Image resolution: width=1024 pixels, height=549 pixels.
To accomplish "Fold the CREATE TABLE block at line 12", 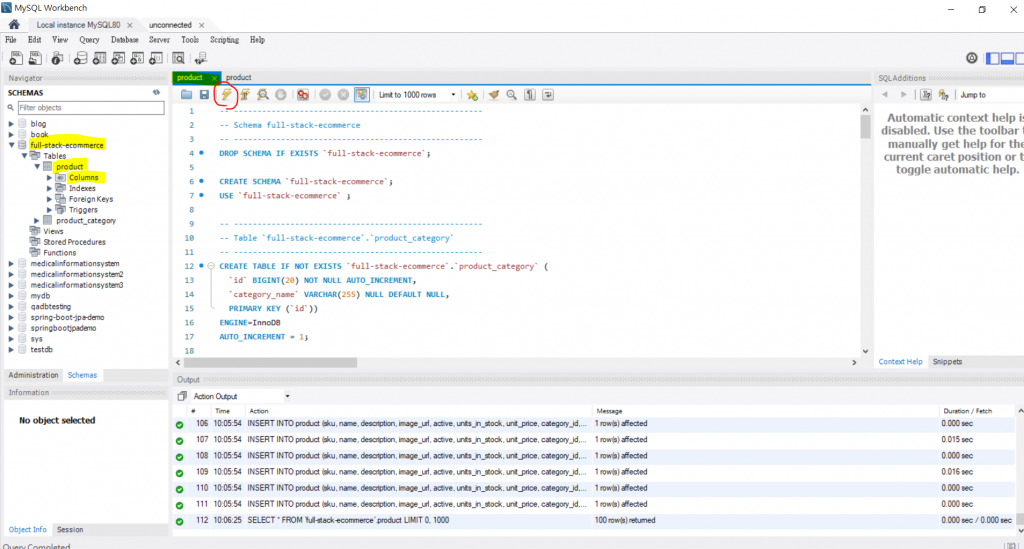I will [x=211, y=266].
